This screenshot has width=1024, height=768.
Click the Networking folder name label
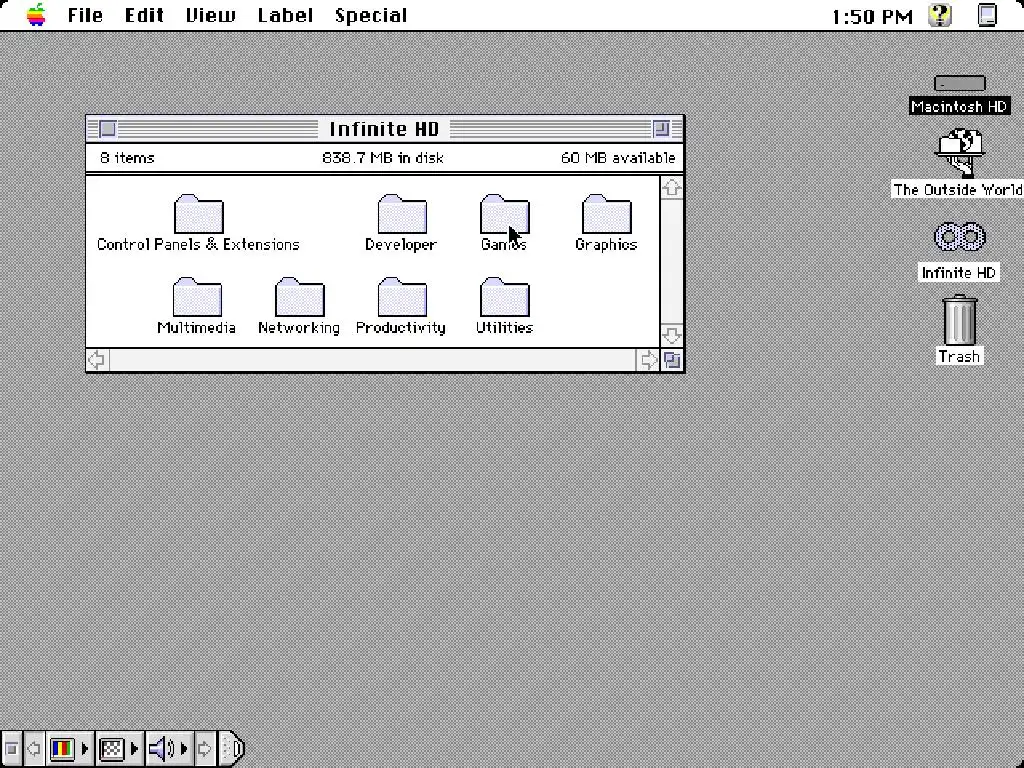click(299, 327)
